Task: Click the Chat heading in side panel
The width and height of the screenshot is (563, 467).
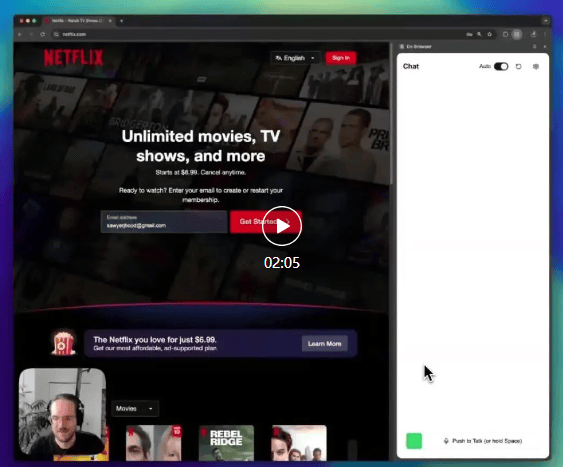Action: point(411,66)
